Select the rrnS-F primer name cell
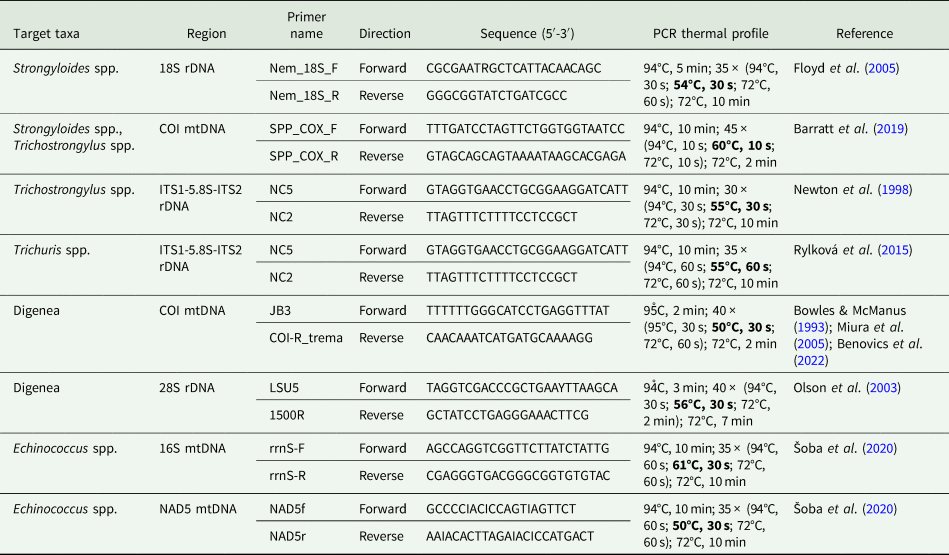 coord(287,448)
